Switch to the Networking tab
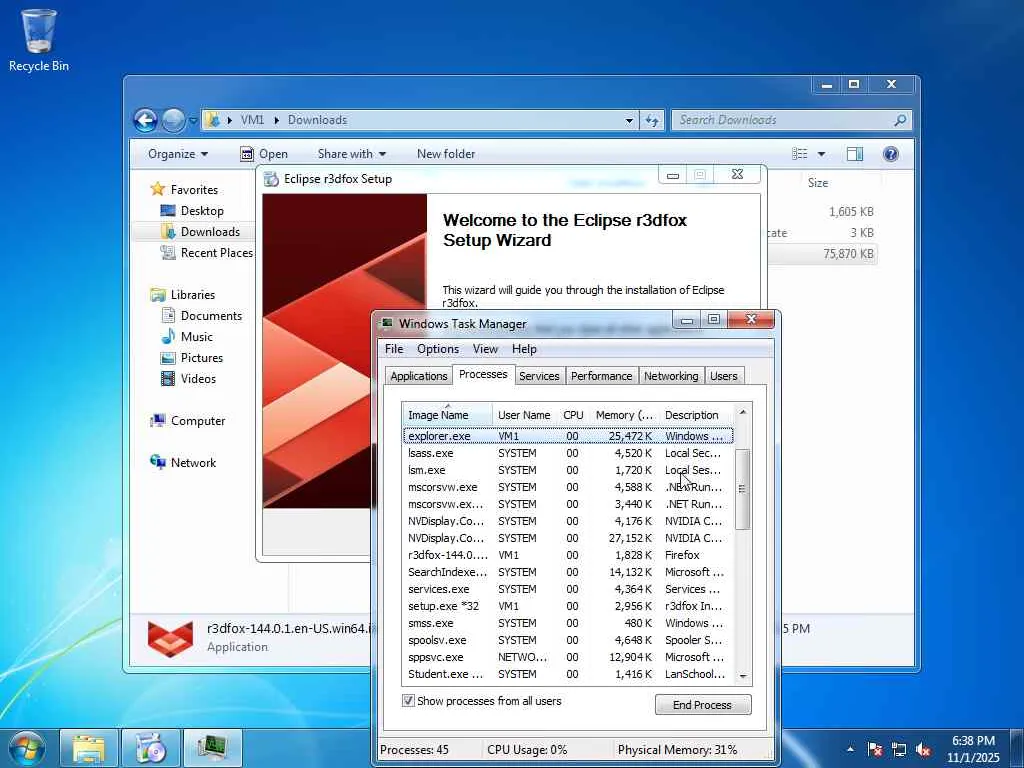The image size is (1024, 768). pyautogui.click(x=671, y=376)
